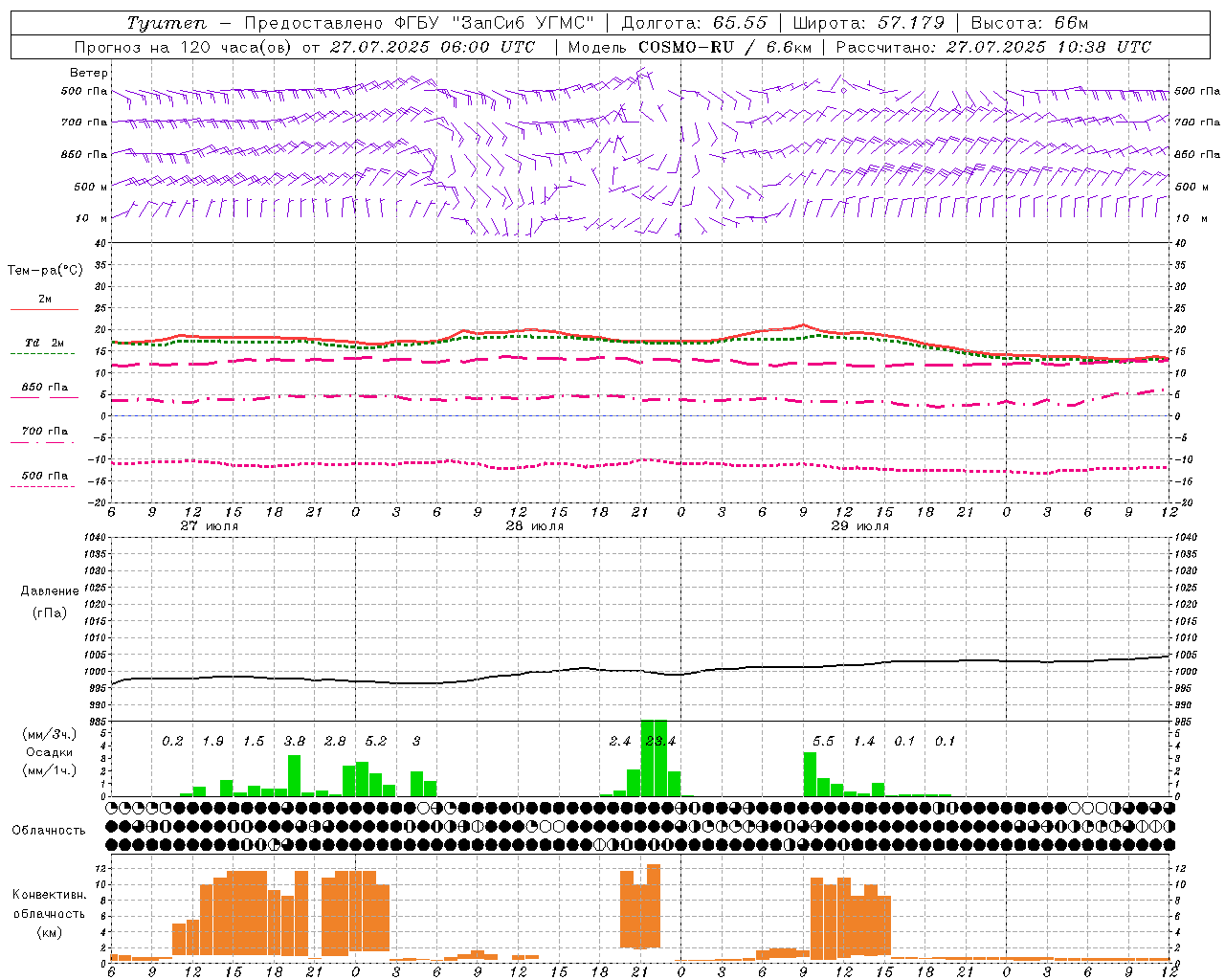Click the "Конвективн." convective cloud label
Screen dimensions: 1225x980
pos(49,895)
